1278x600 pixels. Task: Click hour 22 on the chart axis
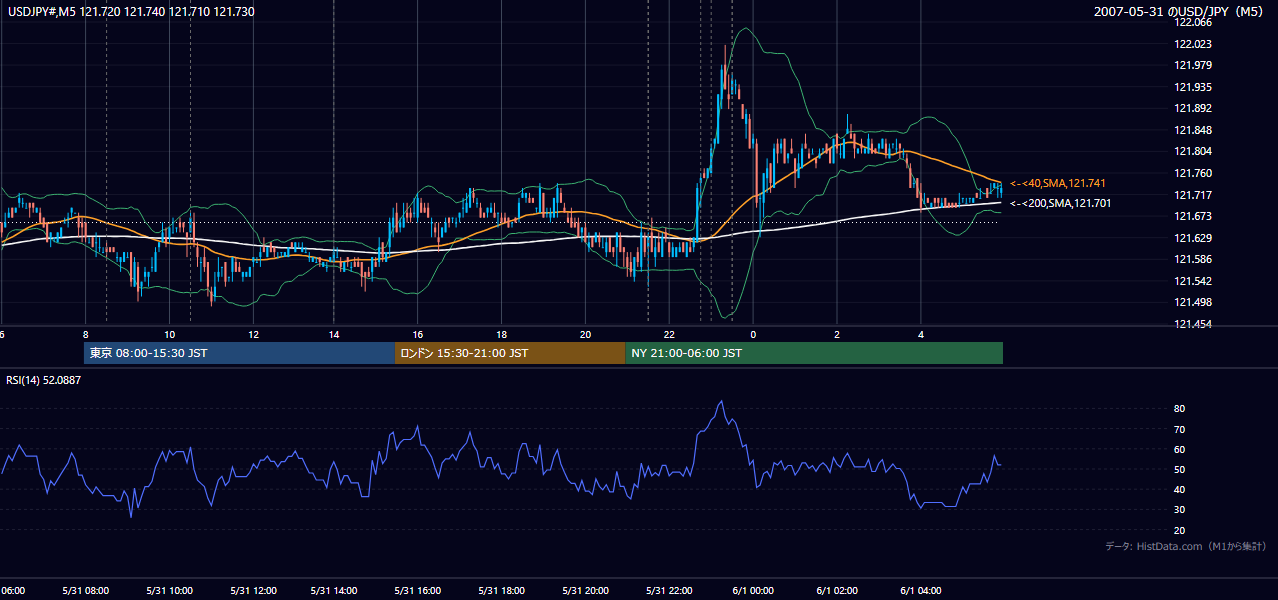coord(669,334)
